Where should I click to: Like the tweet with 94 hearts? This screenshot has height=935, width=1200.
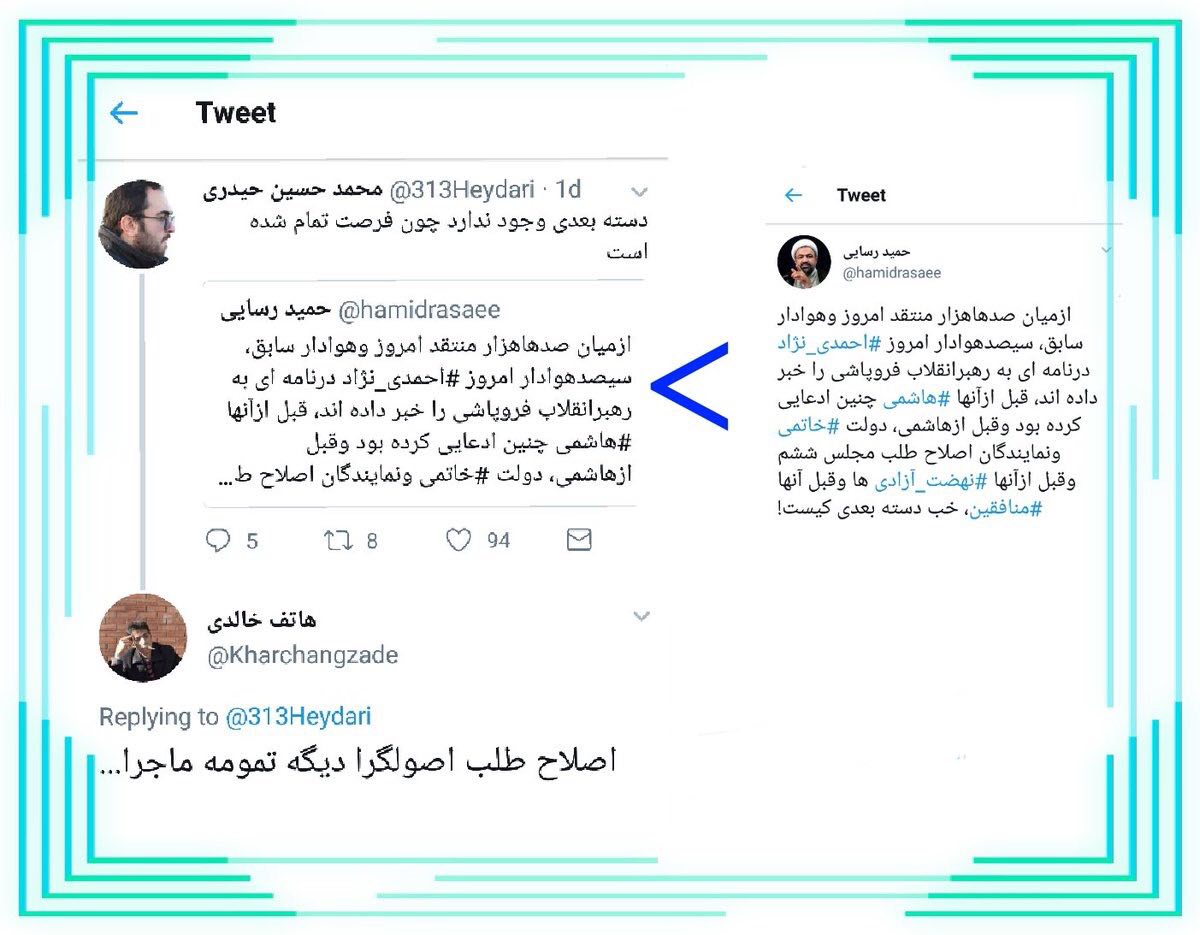(x=458, y=541)
